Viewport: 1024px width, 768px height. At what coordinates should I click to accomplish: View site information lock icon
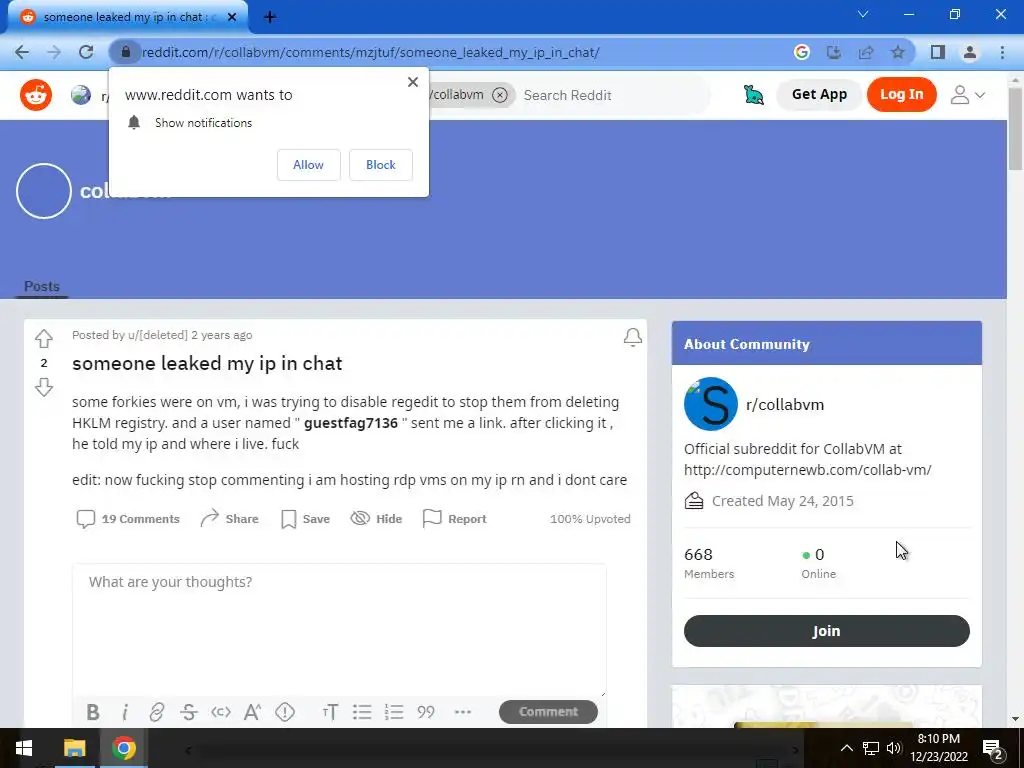coord(125,52)
